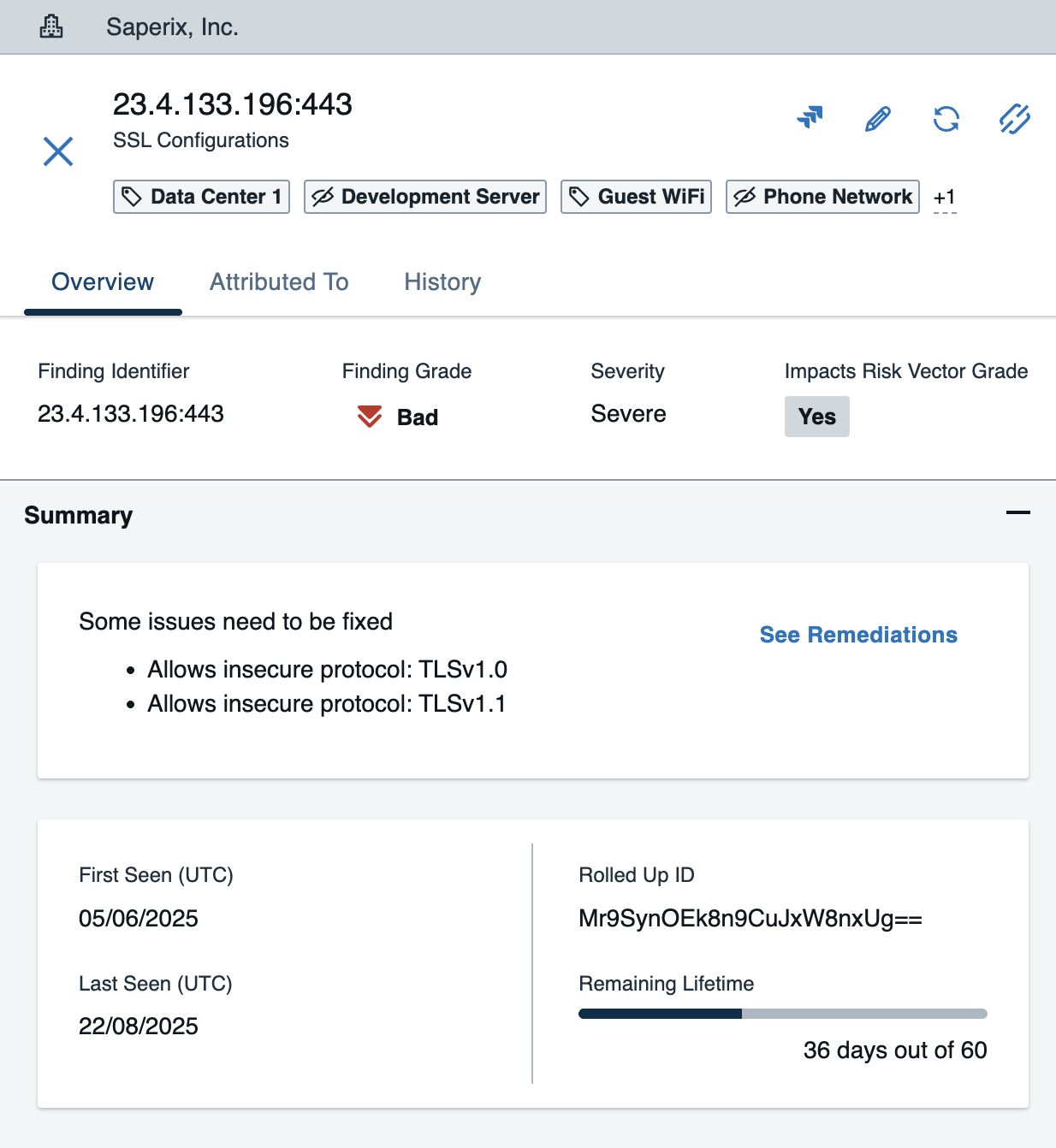
Task: Click the Rolled Up ID value
Action: tap(750, 919)
